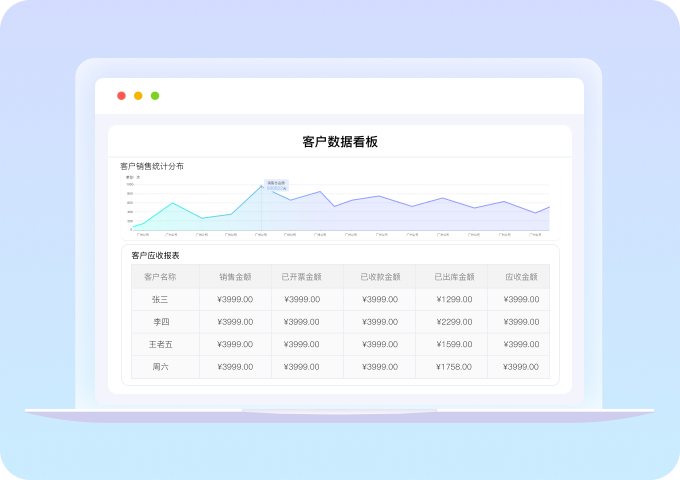The image size is (680, 480).
Task: Click the chart tooltip above the highest peak
Action: point(275,184)
